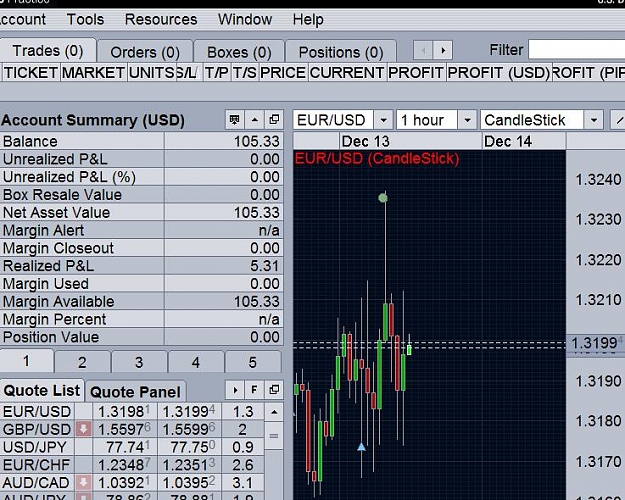Click the Account Summary display options icon

coord(235,120)
